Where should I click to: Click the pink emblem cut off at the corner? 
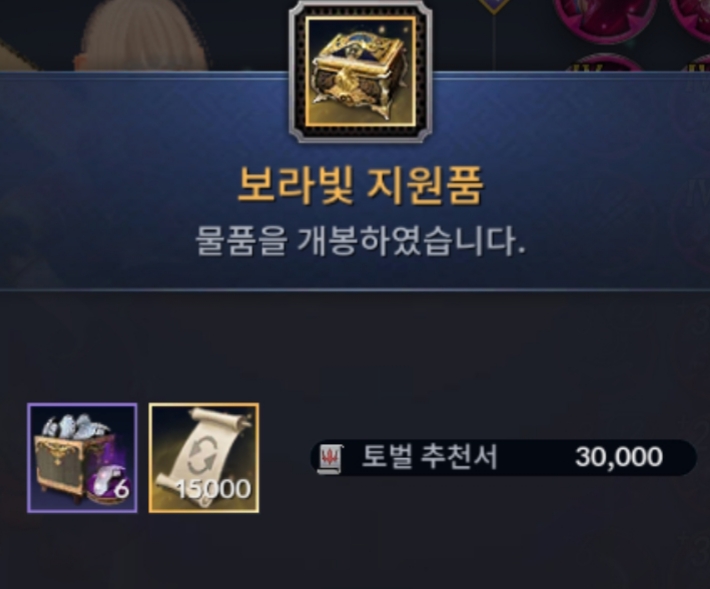click(x=691, y=20)
